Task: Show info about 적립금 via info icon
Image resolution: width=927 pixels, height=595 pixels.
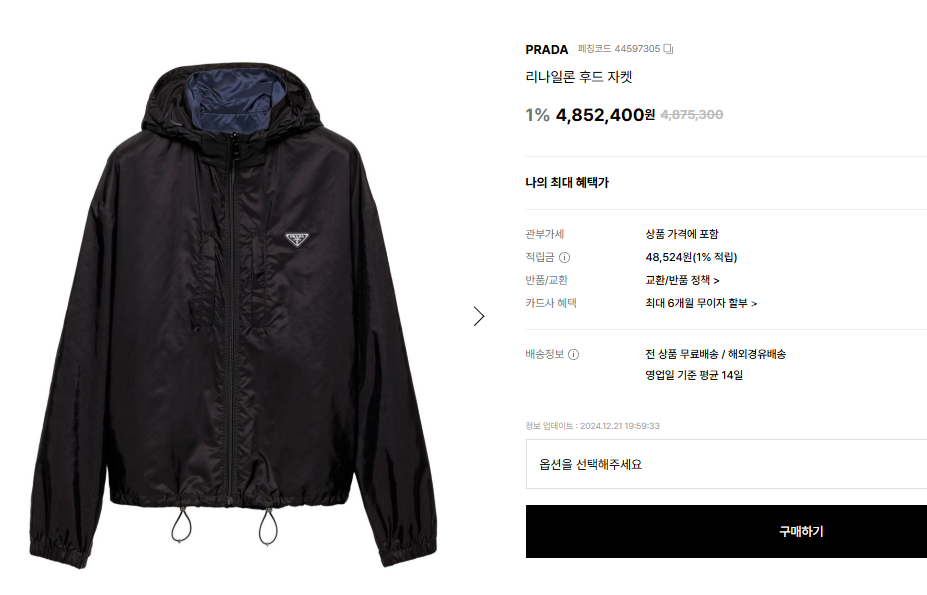Action: (565, 257)
